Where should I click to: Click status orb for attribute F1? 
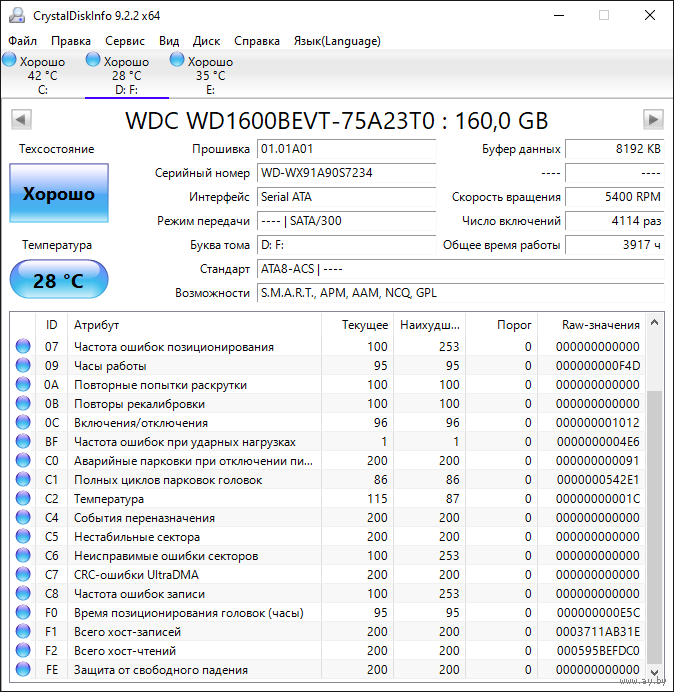tap(23, 632)
